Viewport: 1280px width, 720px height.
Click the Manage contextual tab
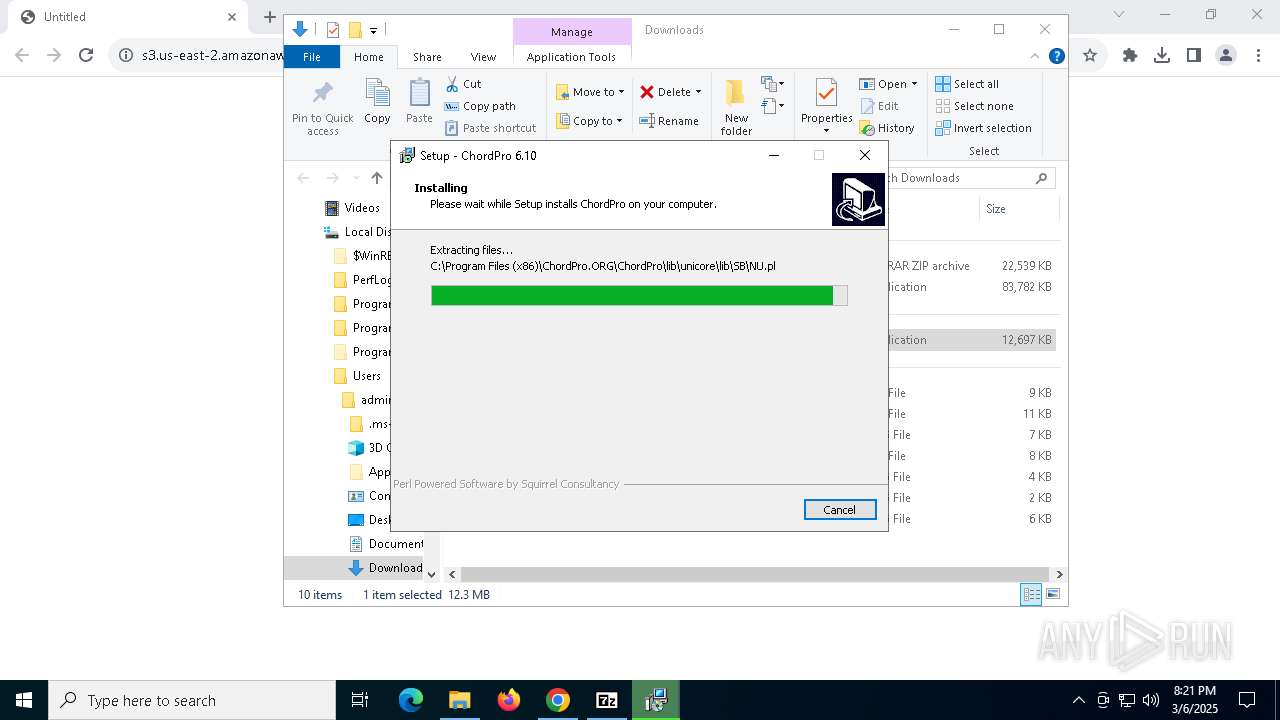point(572,31)
